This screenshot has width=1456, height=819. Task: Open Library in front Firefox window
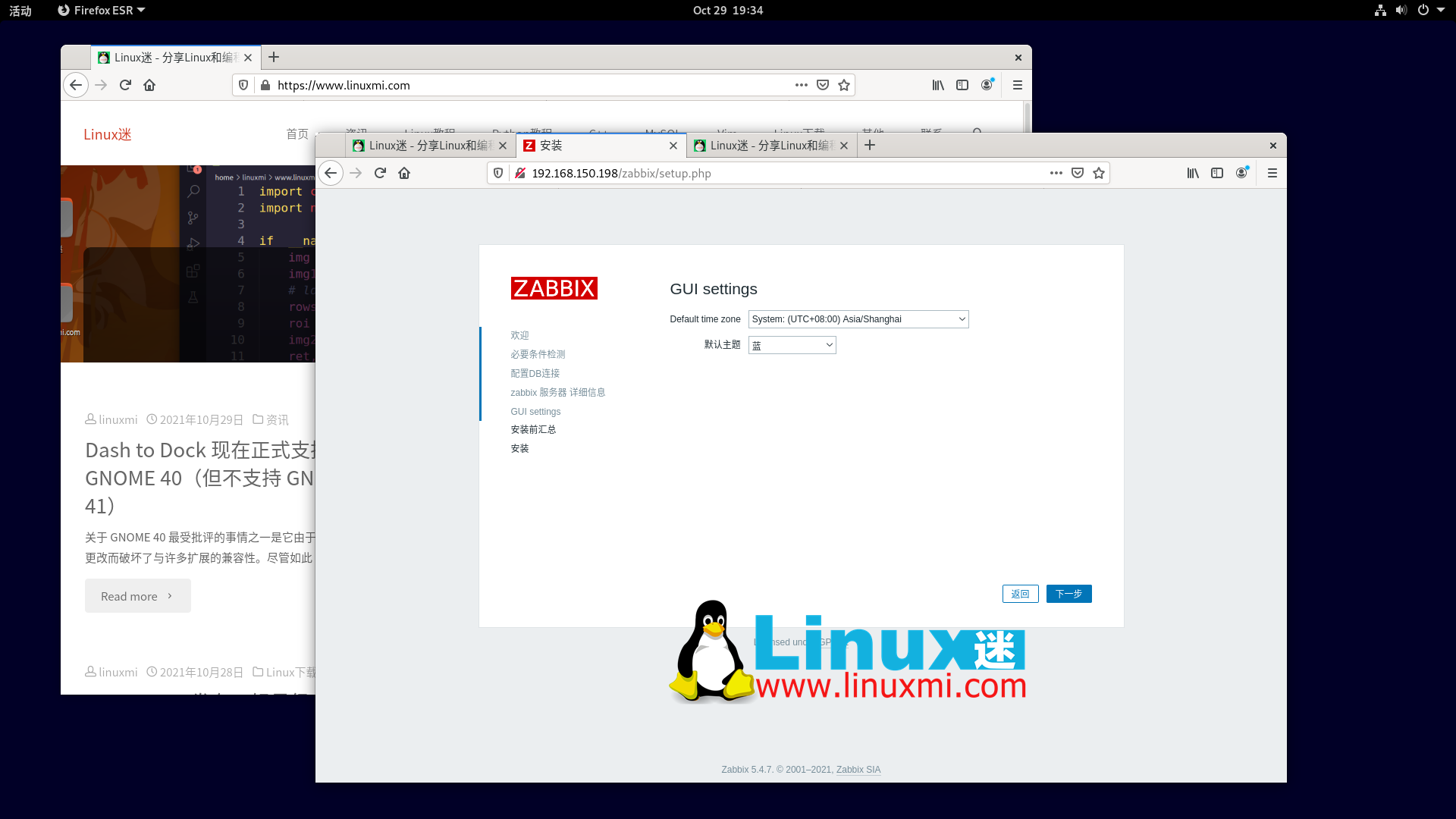coord(1193,173)
